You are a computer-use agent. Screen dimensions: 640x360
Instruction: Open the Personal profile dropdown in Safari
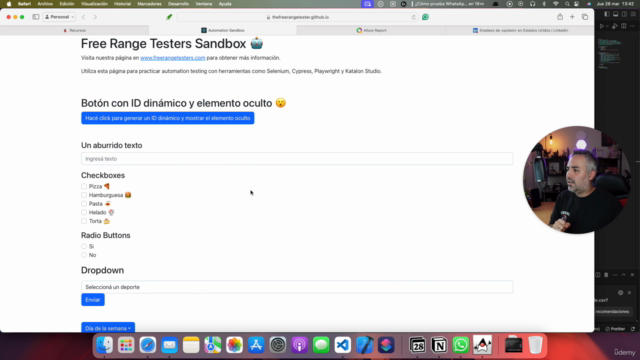pyautogui.click(x=60, y=17)
